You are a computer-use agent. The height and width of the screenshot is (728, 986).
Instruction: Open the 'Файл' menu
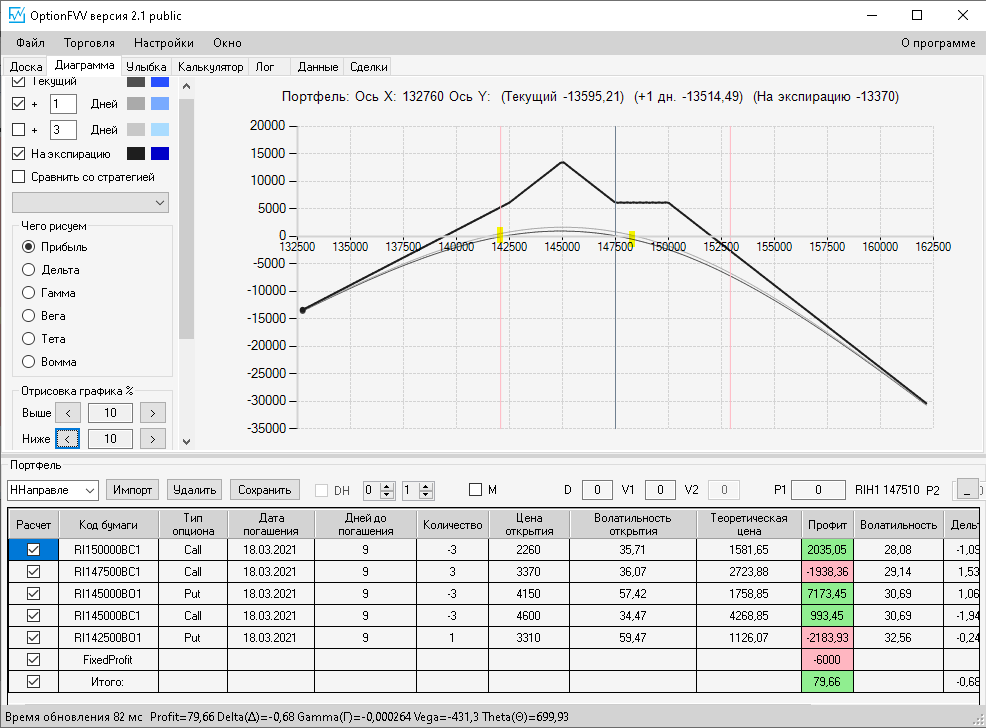(30, 43)
